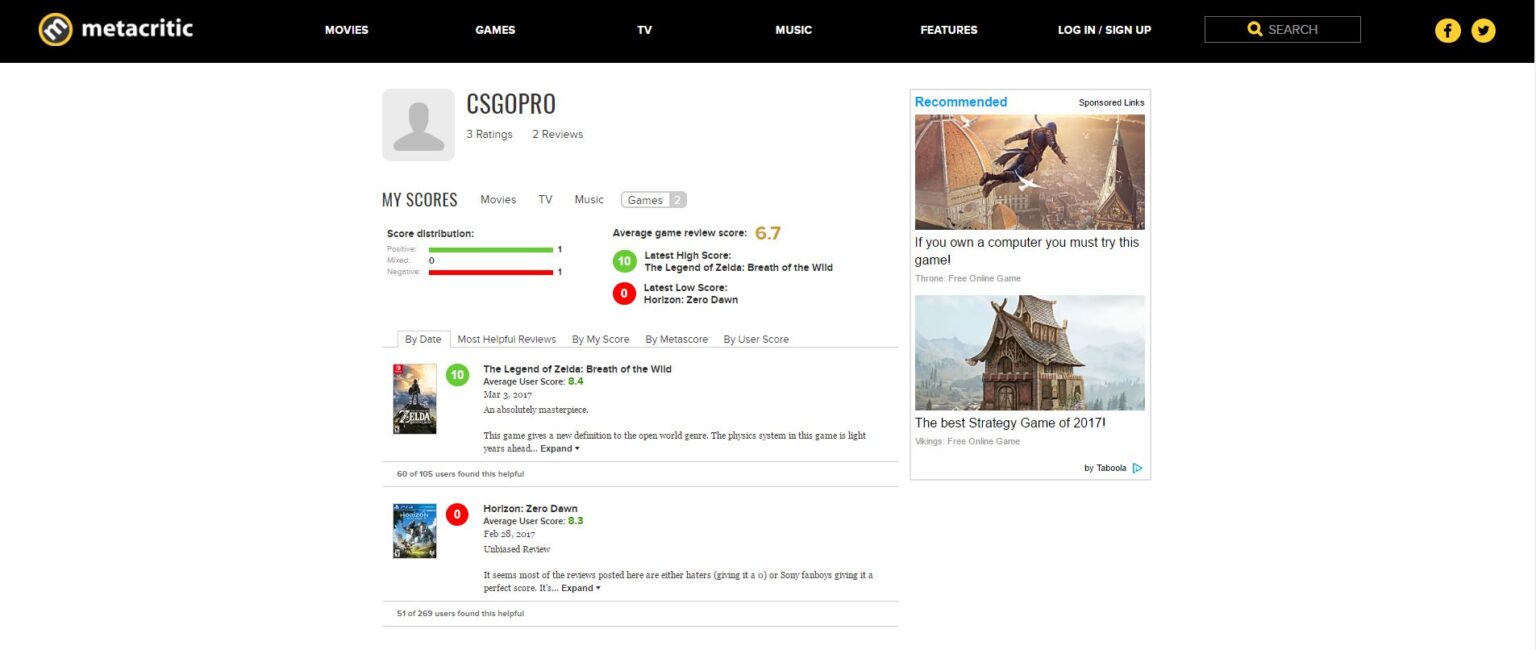This screenshot has width=1536, height=650.
Task: Open Zelda Breath of the Wild review title
Action: pos(577,369)
